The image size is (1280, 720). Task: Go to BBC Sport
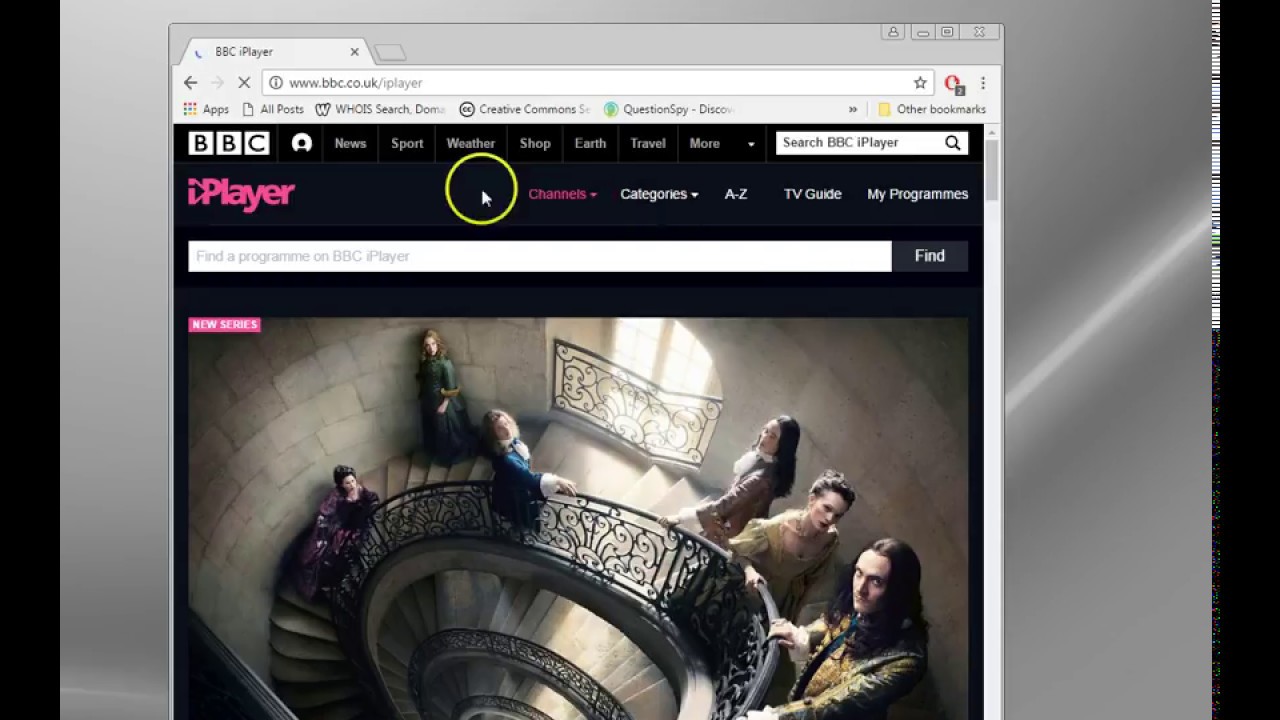pyautogui.click(x=407, y=143)
